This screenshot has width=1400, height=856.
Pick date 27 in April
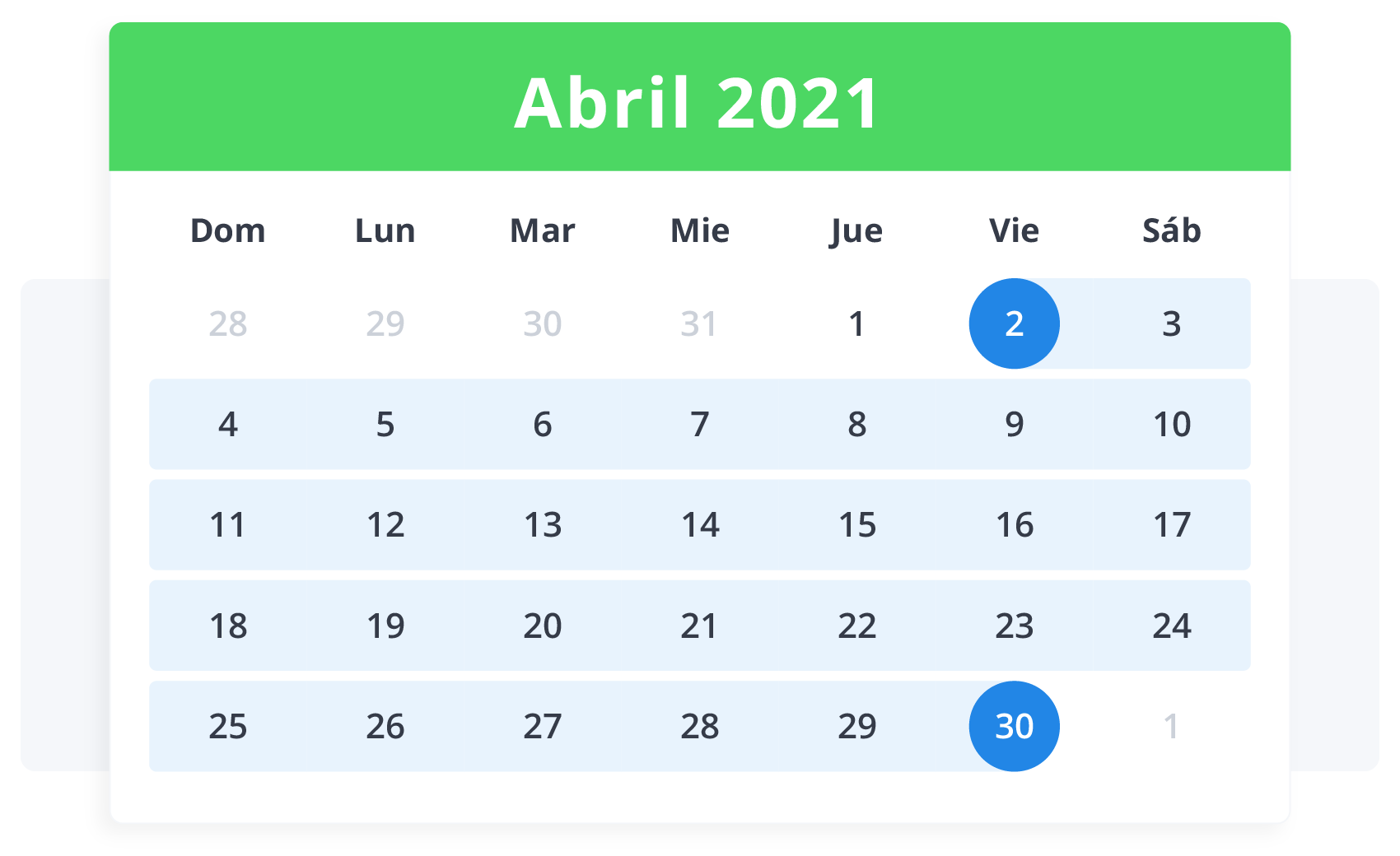pyautogui.click(x=543, y=726)
